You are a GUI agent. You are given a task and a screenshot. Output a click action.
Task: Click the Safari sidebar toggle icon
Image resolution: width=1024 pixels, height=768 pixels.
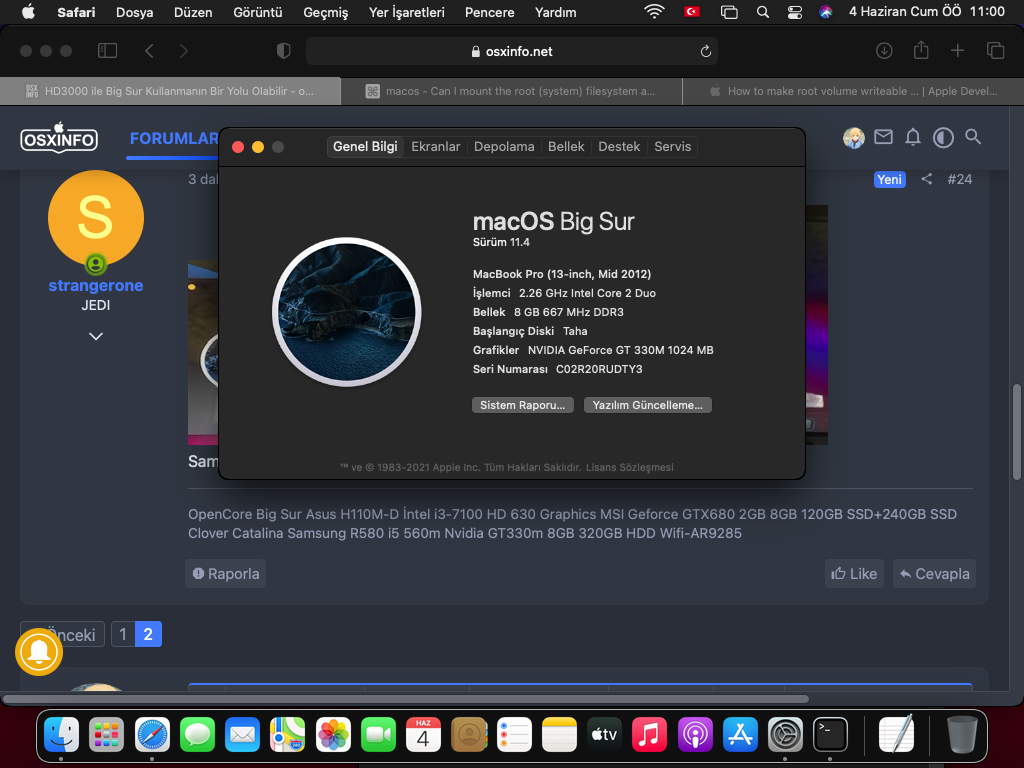click(x=107, y=51)
